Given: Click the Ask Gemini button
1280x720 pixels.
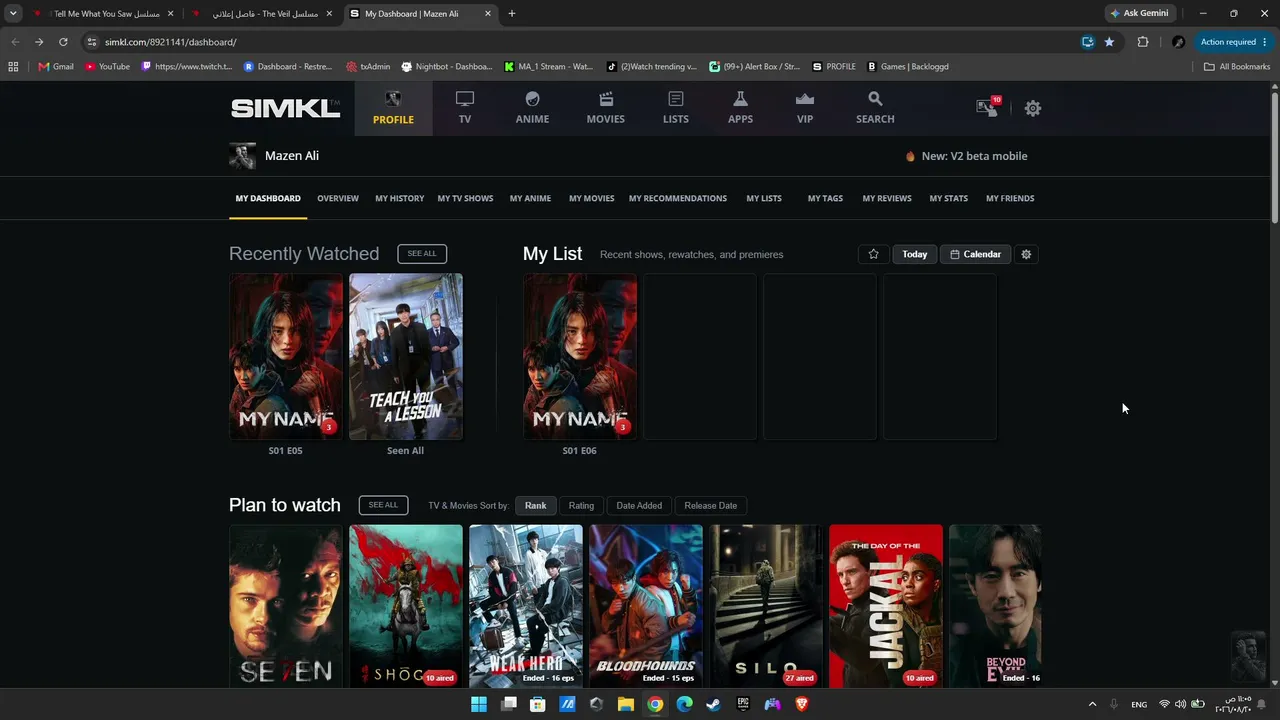Looking at the screenshot, I should tap(1139, 14).
